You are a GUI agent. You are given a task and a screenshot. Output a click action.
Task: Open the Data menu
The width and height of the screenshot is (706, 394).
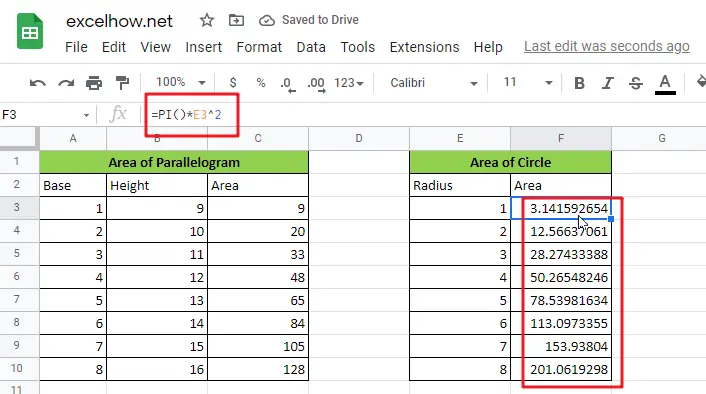click(311, 47)
